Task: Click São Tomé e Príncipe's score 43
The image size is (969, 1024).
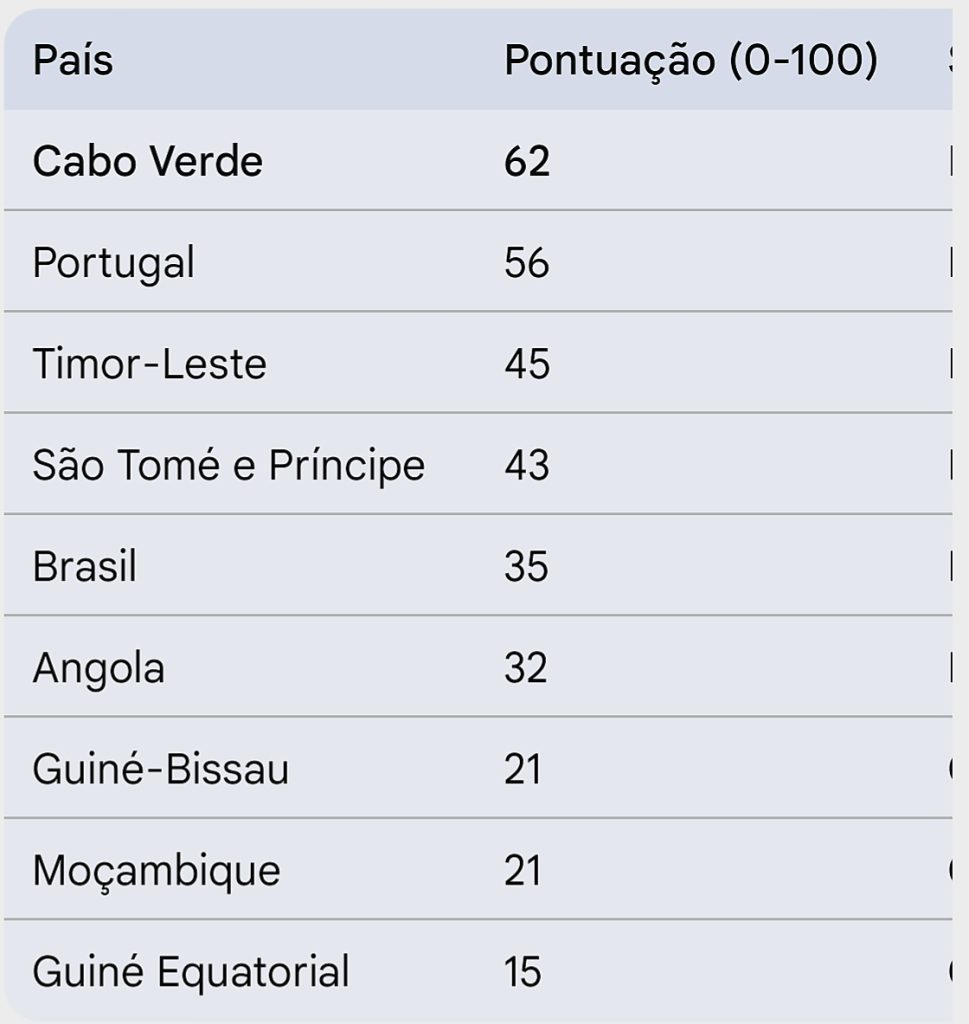Action: (527, 466)
